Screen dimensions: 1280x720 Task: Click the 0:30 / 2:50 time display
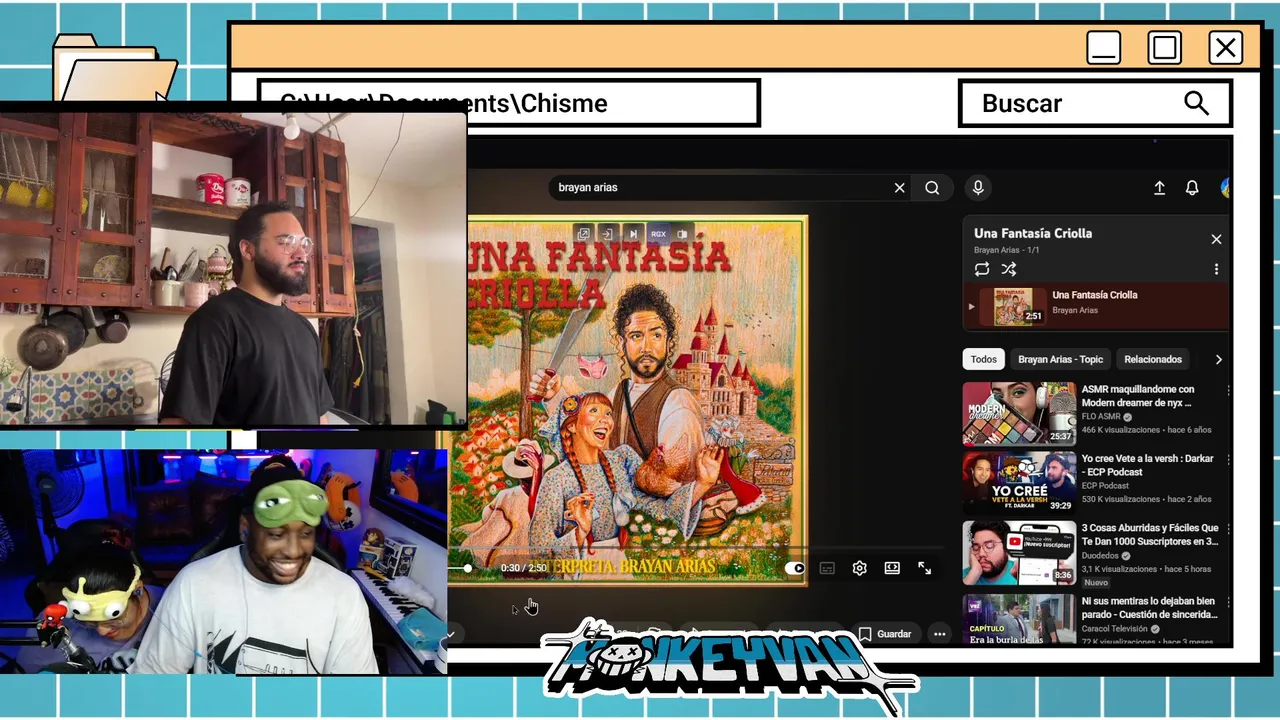(524, 568)
